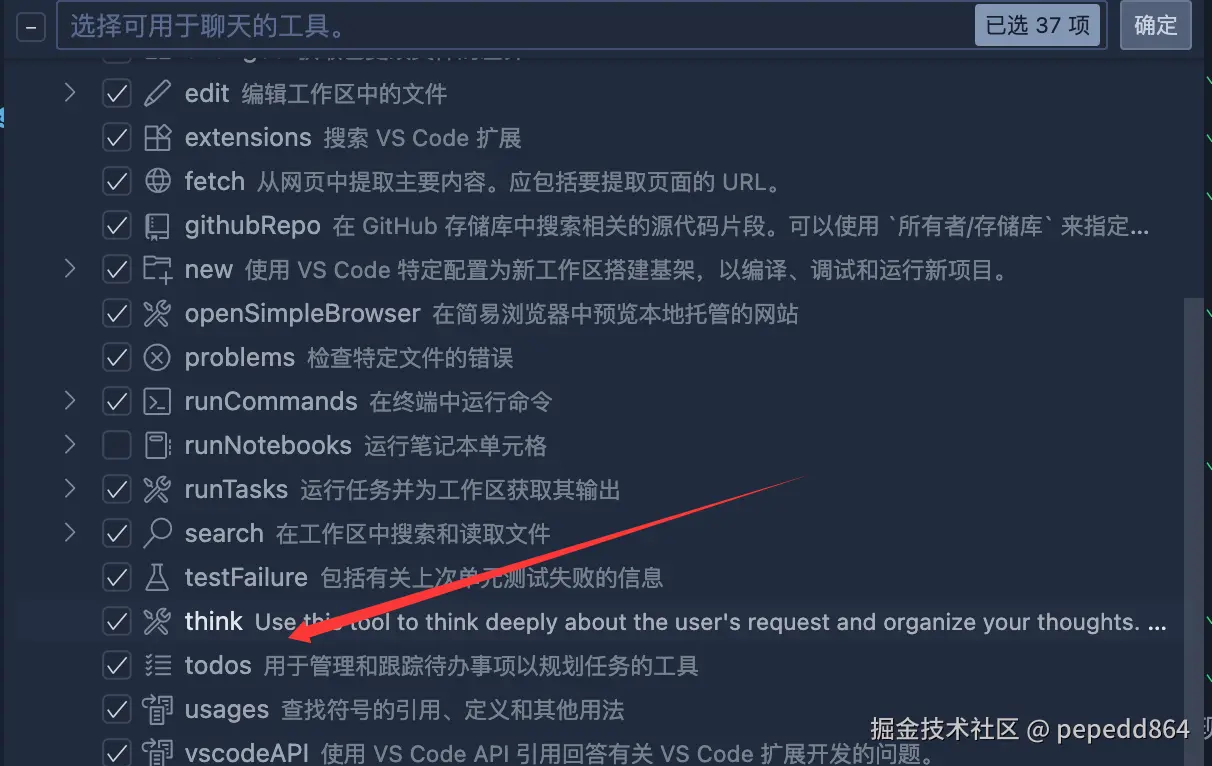This screenshot has width=1212, height=766.
Task: Click the 已选 37 项 badge
Action: pos(1038,25)
